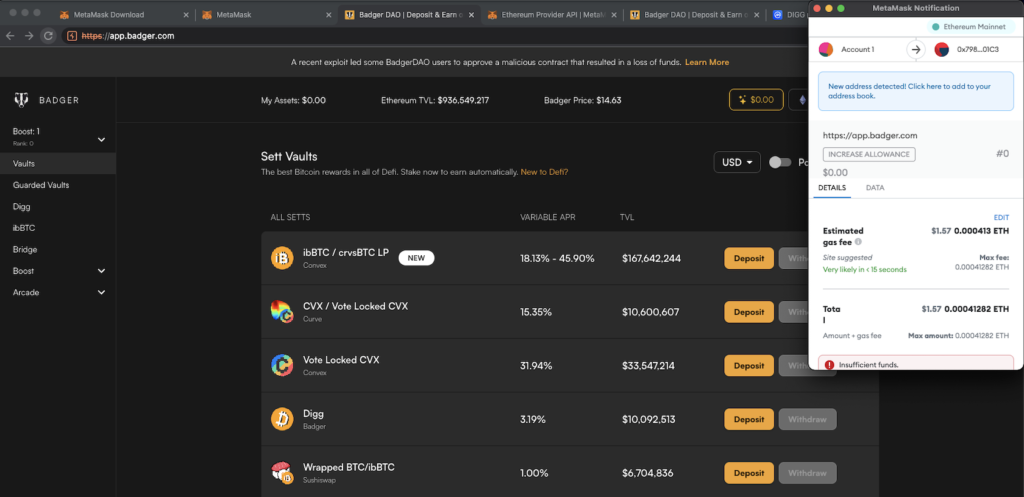Screen dimensions: 1024x497
Task: Click the browser back arrow
Action: [10, 36]
